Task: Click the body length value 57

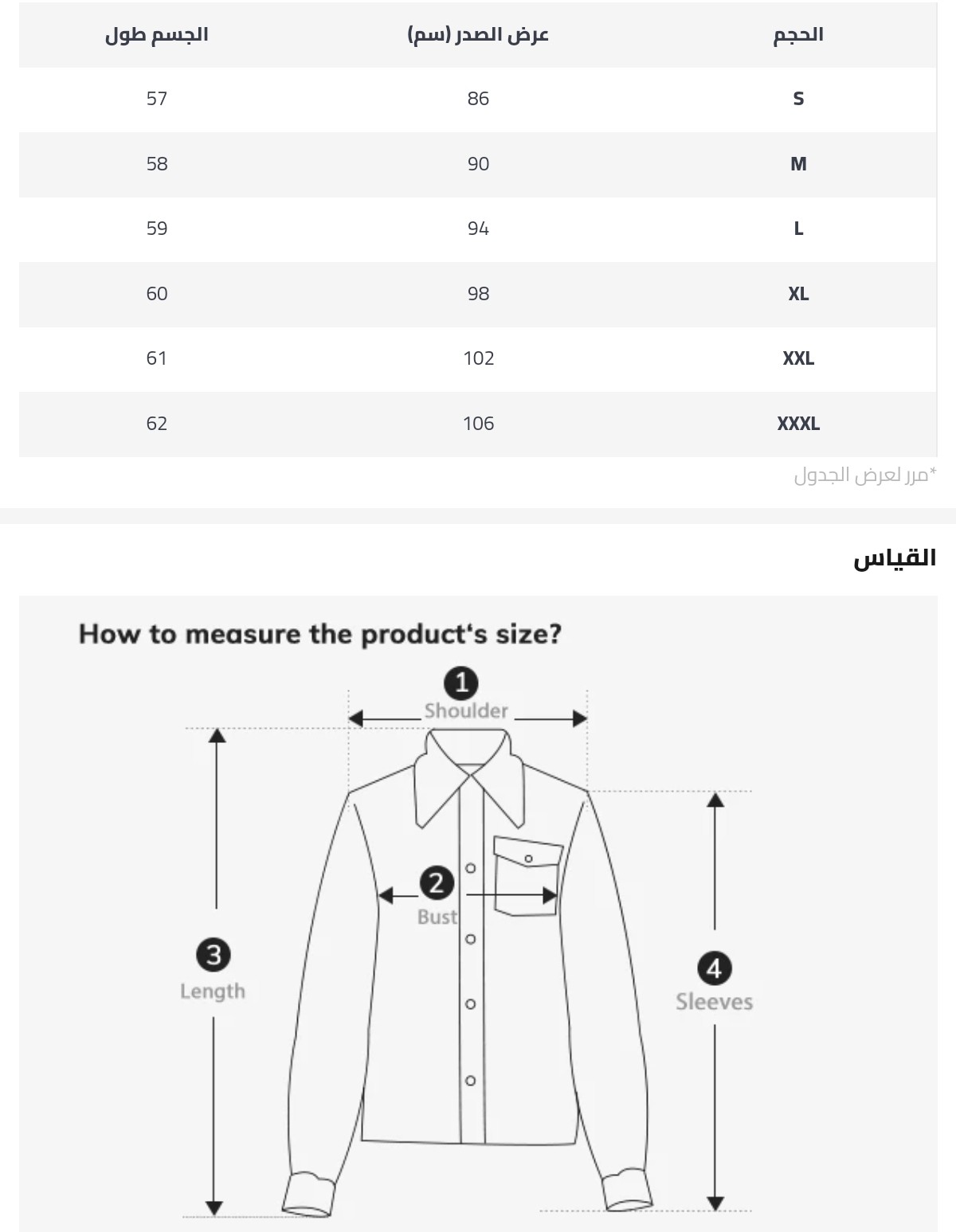Action: [157, 99]
